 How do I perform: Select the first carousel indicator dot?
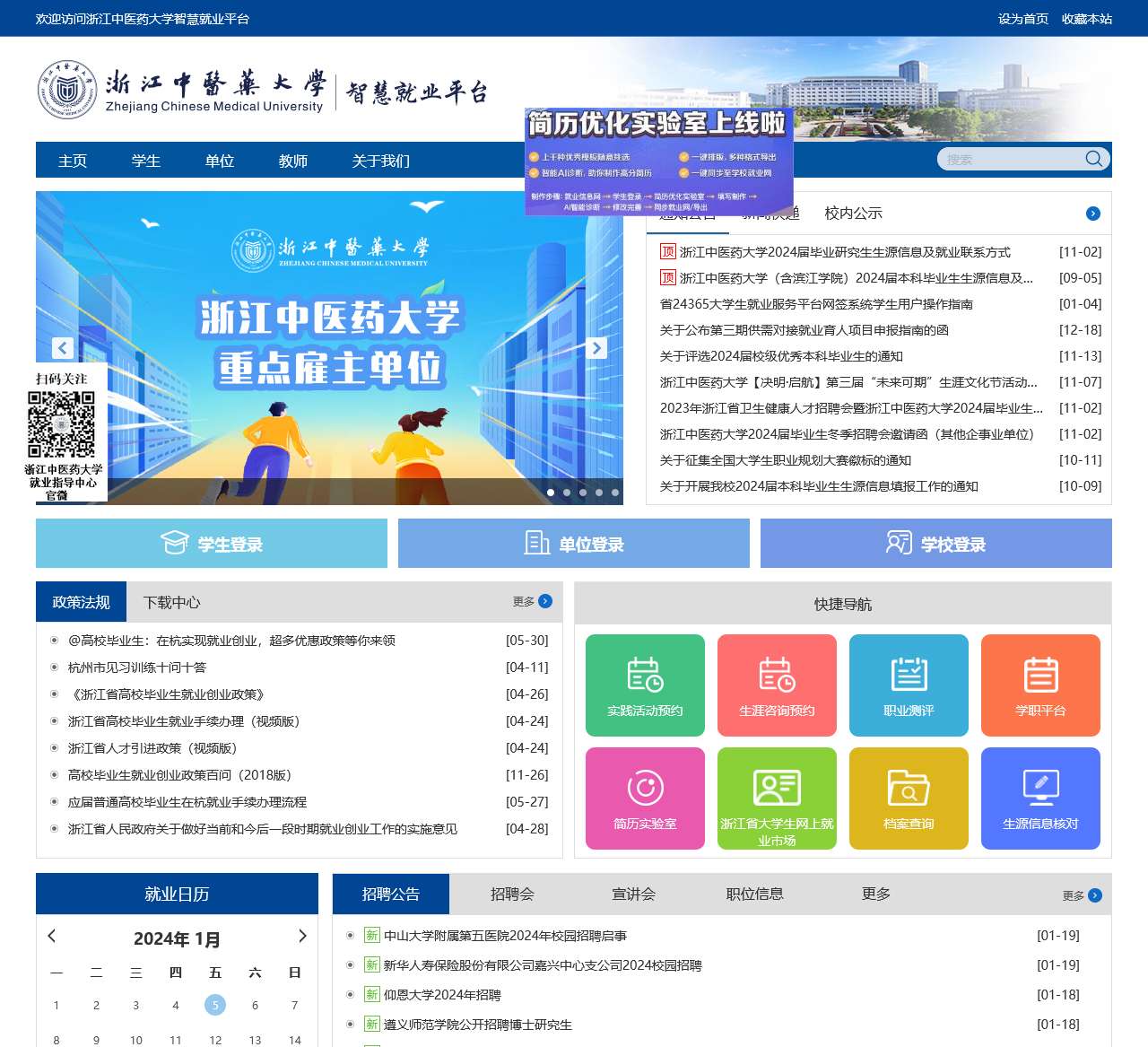(551, 492)
